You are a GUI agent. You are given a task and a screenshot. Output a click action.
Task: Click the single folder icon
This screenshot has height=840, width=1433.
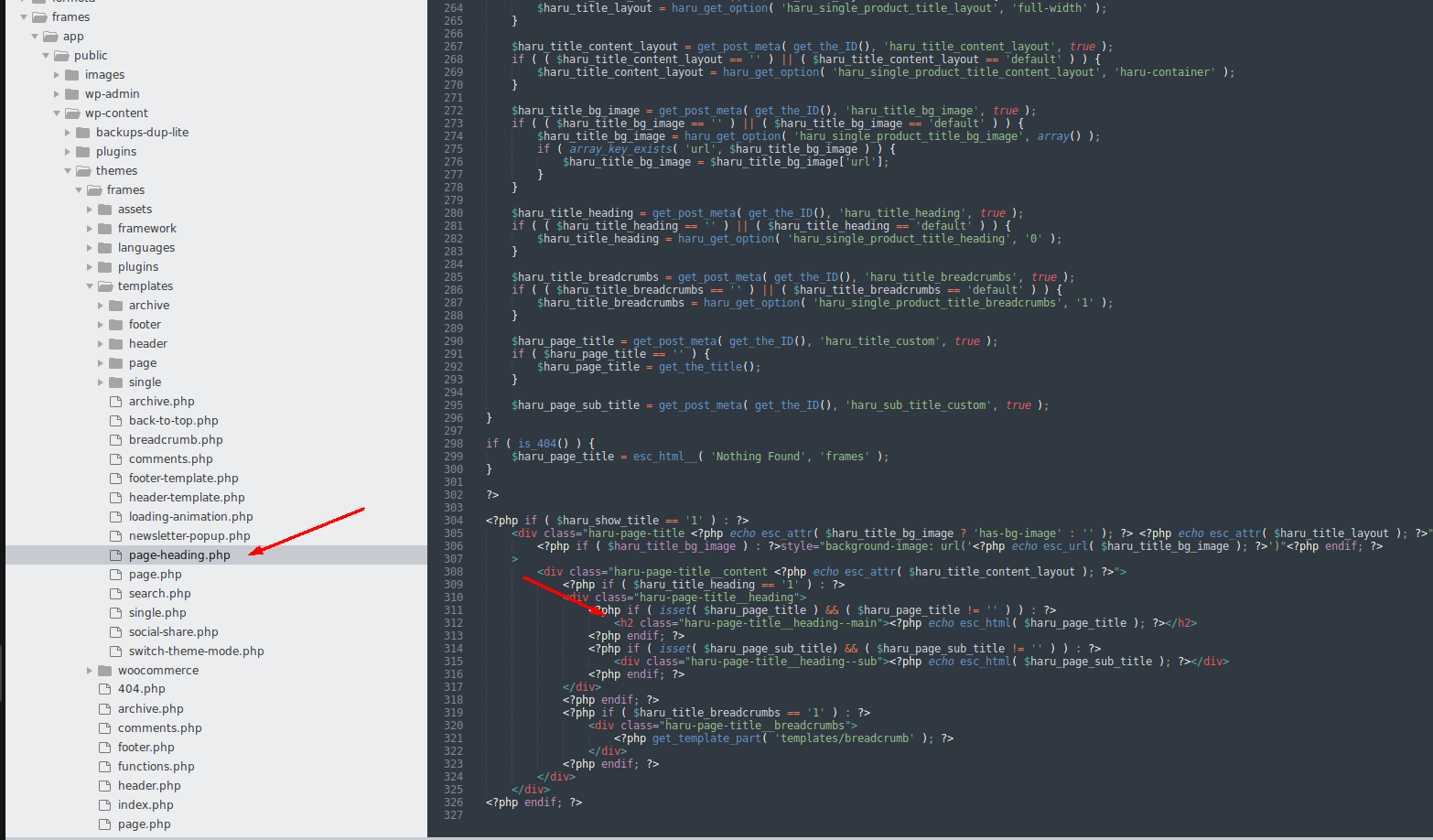click(116, 382)
